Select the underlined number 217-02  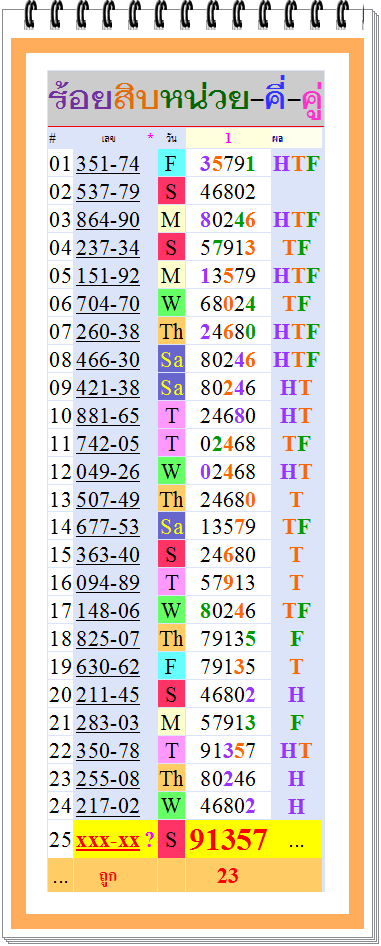coord(108,806)
